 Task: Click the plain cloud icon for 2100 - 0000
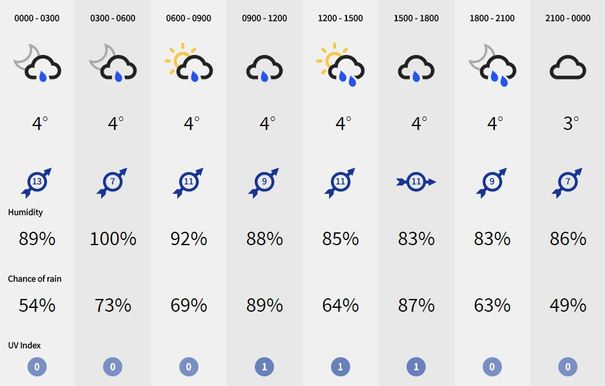(568, 68)
